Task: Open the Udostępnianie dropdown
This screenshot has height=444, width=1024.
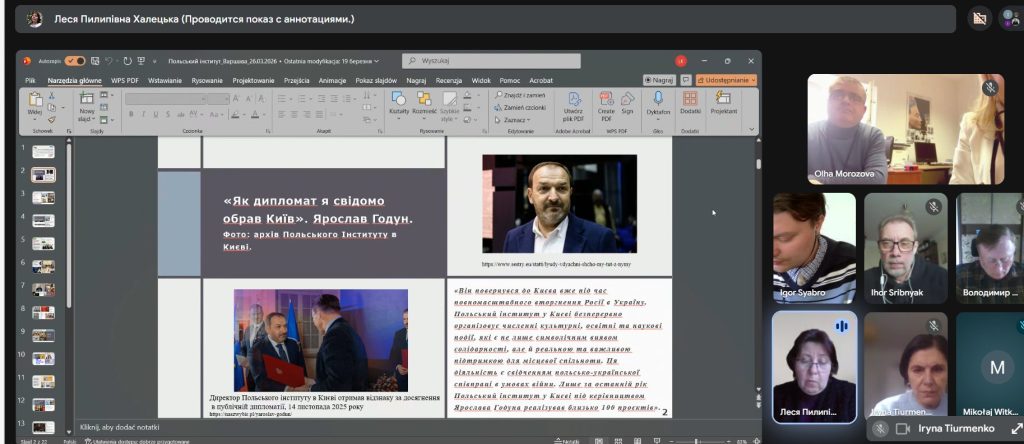Action: click(x=727, y=80)
